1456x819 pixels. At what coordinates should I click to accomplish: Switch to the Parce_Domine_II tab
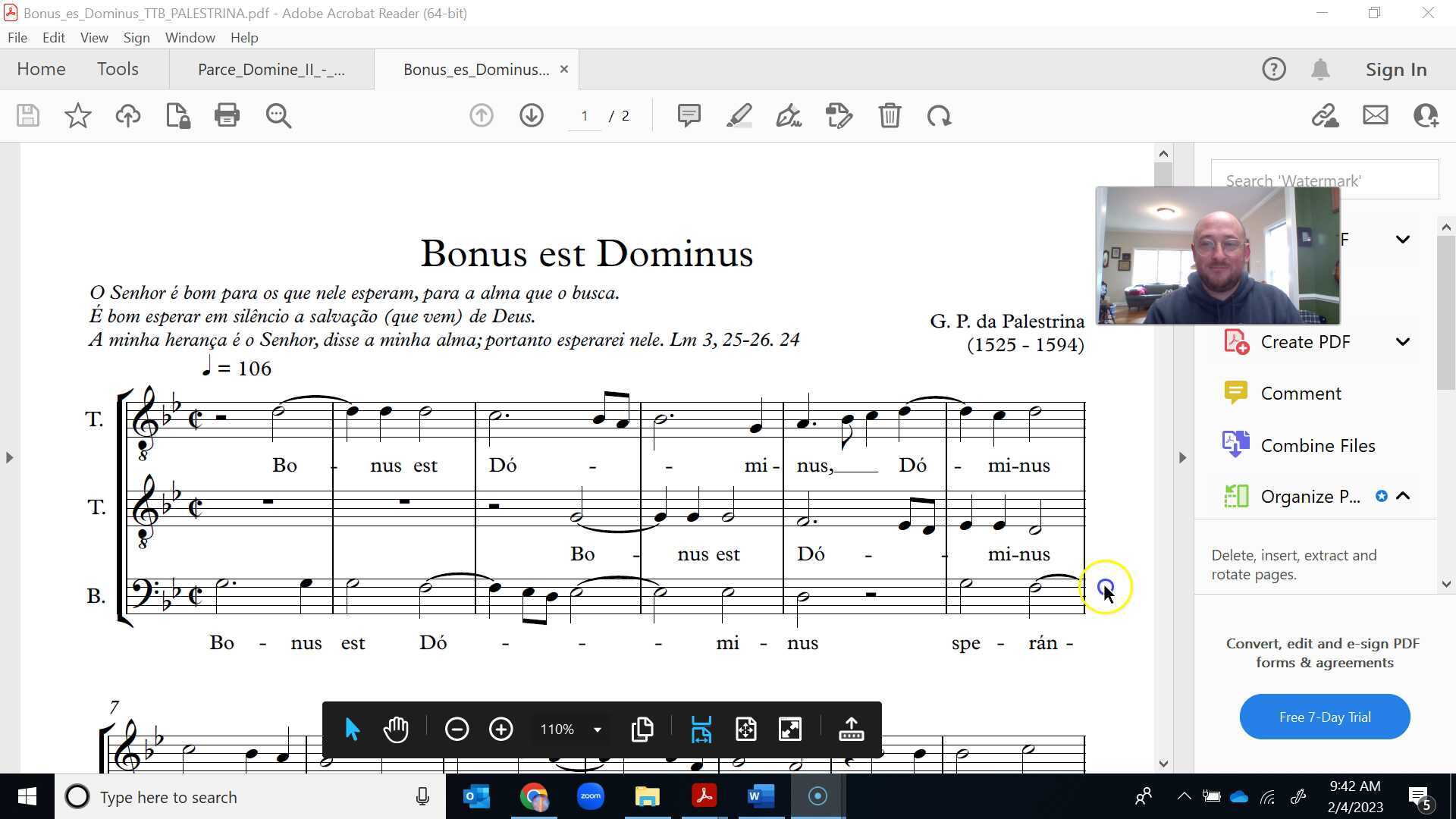tap(271, 69)
